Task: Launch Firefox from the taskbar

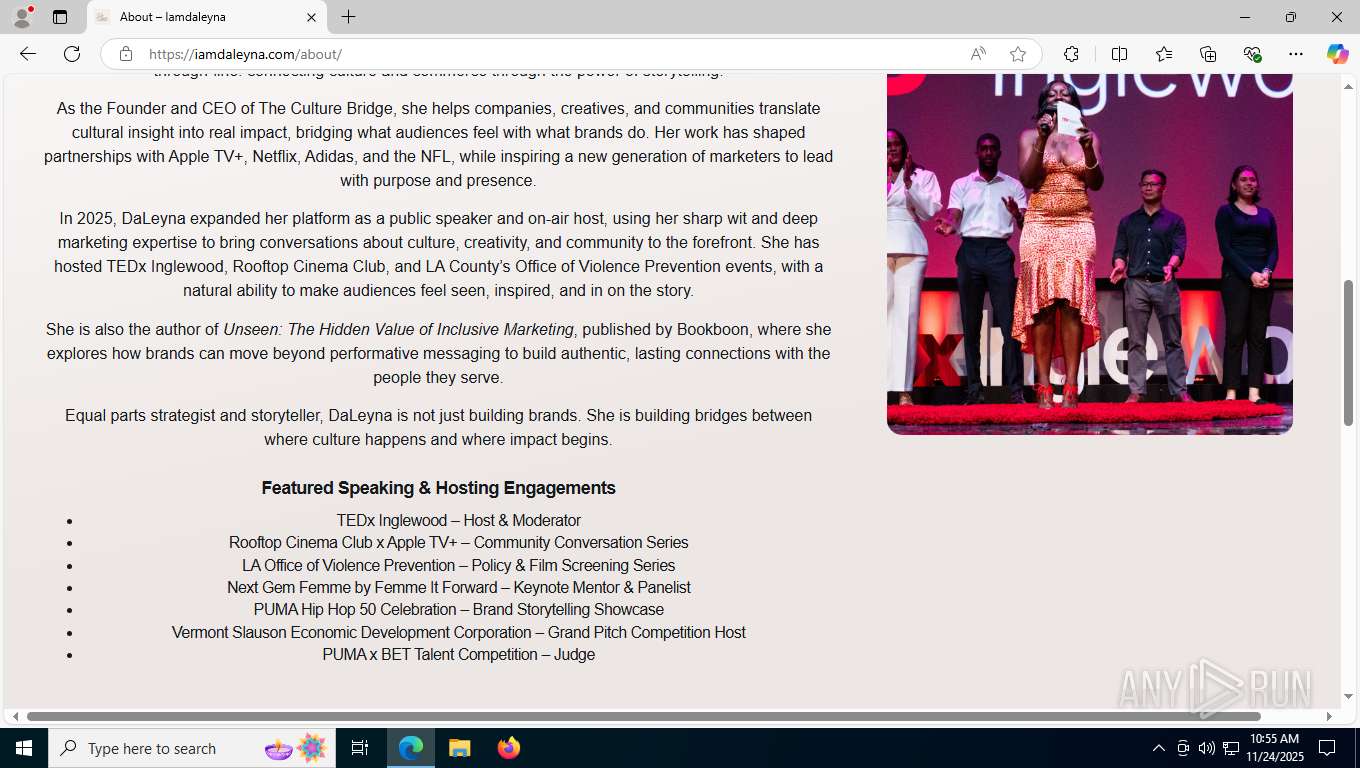Action: (509, 748)
